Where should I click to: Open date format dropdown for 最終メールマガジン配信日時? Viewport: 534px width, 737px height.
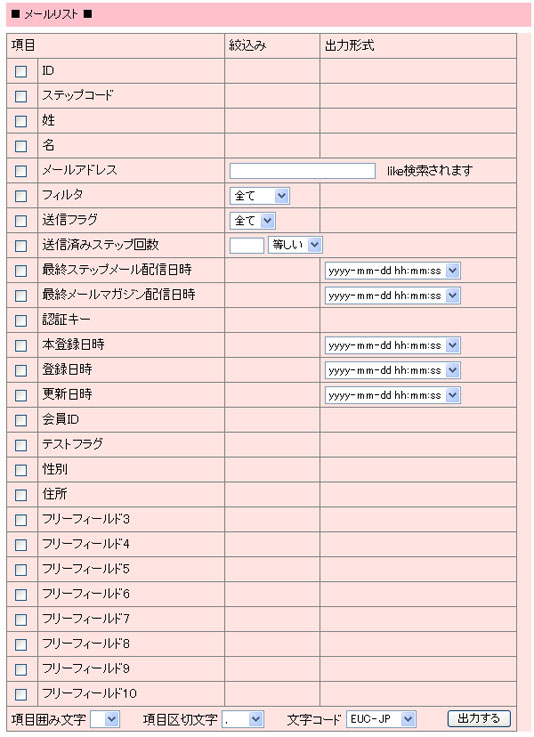pyautogui.click(x=393, y=296)
